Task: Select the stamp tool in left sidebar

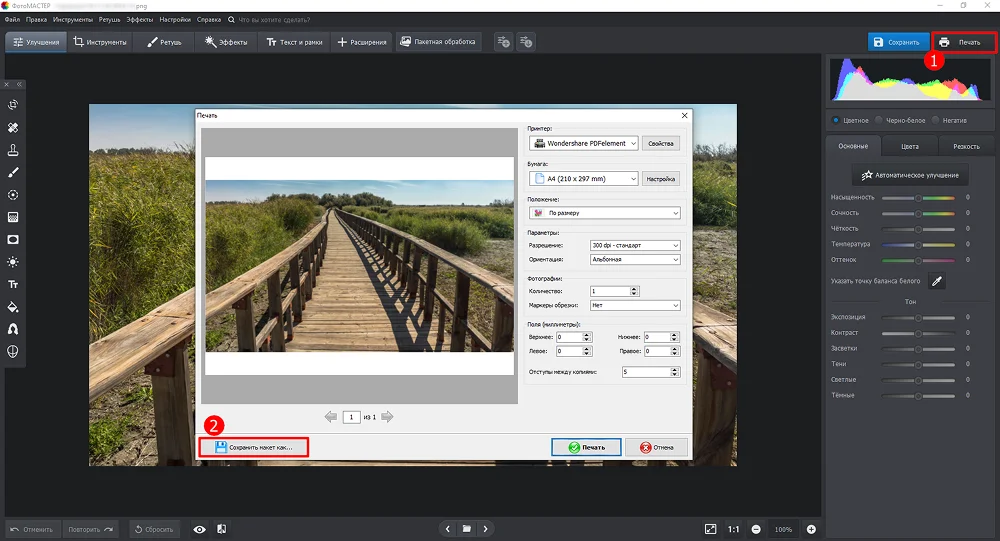Action: 13,150
